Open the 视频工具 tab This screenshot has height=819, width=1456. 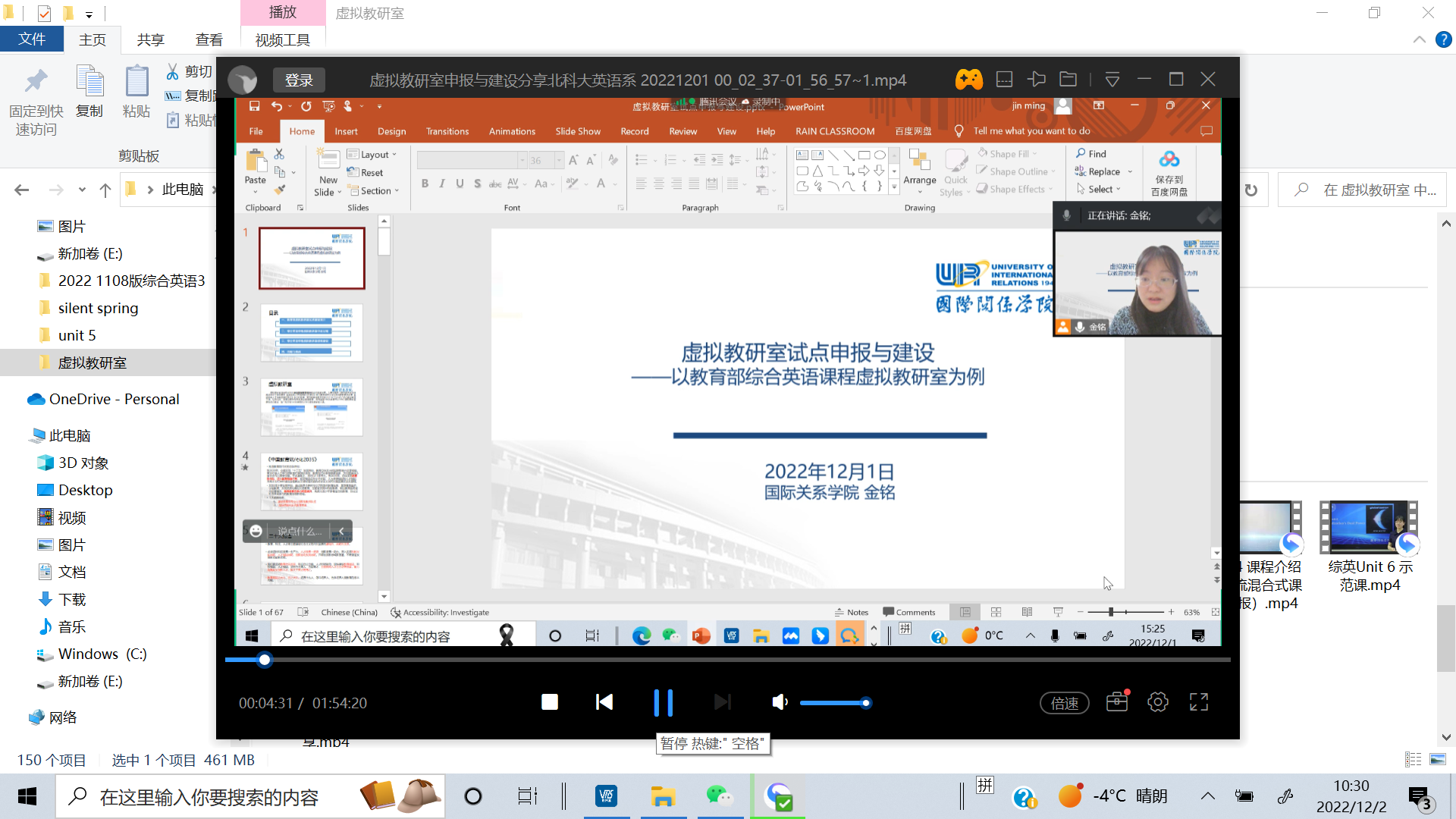tap(282, 39)
